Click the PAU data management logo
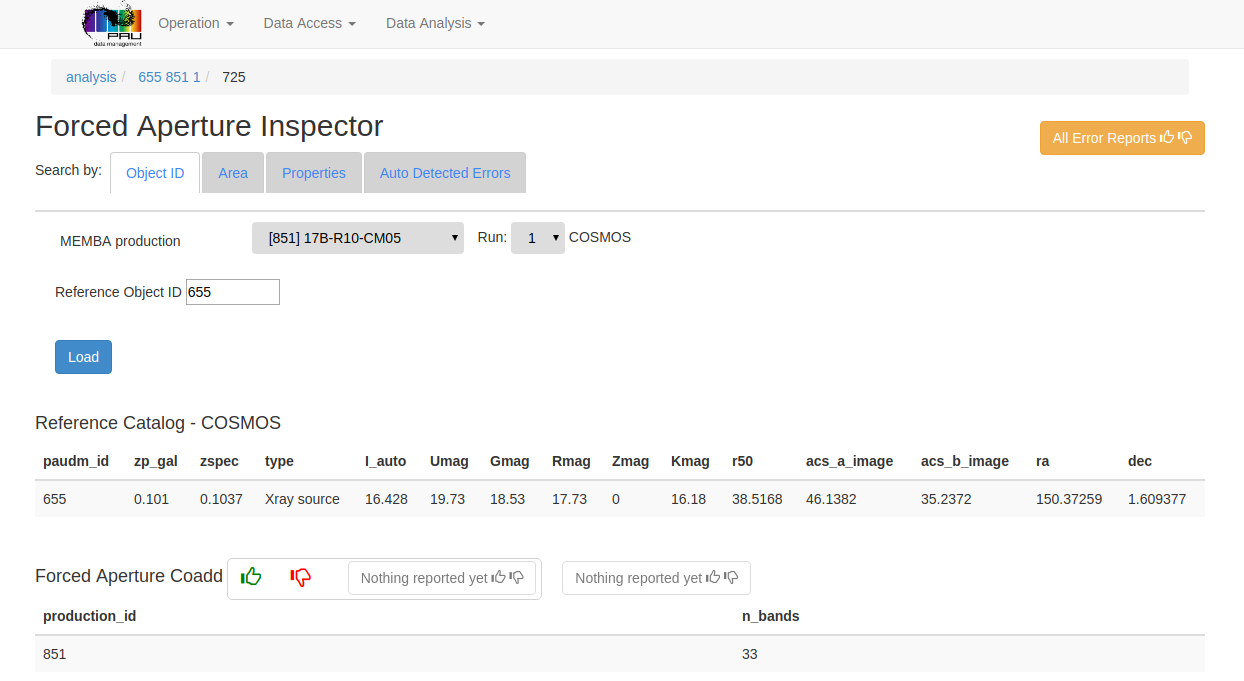1244x681 pixels. pos(112,24)
